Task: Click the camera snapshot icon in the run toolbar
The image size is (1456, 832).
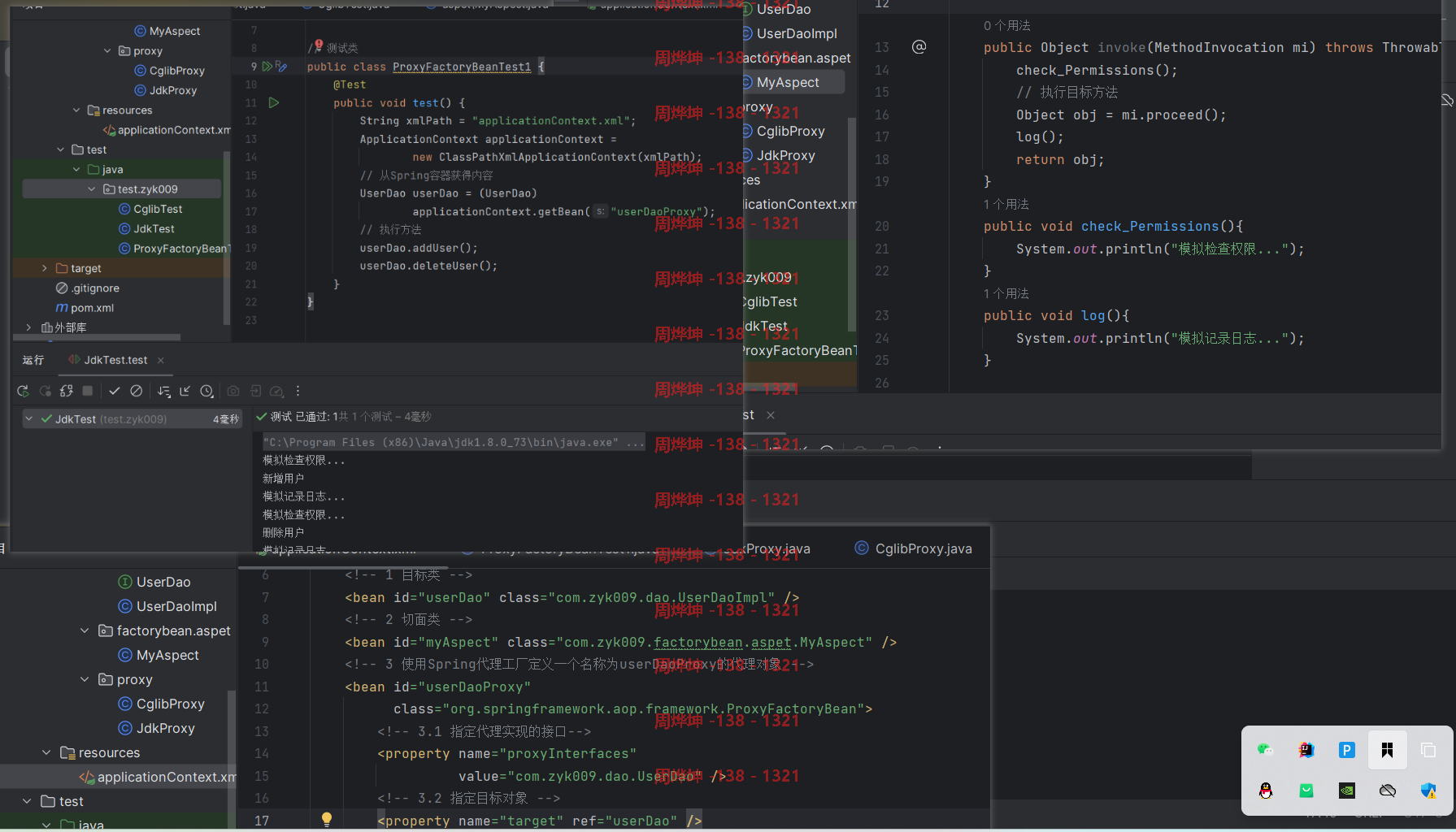Action: pos(233,391)
